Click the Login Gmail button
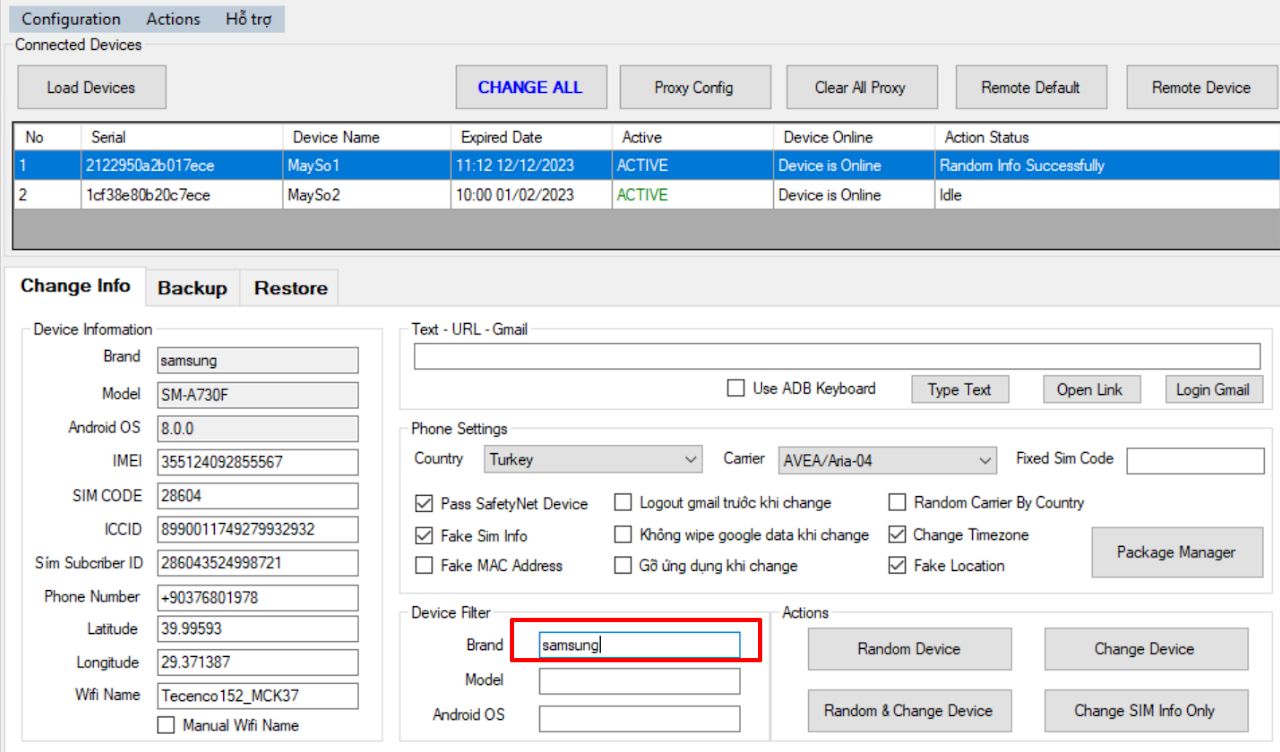Viewport: 1280px width, 752px height. coord(1212,389)
